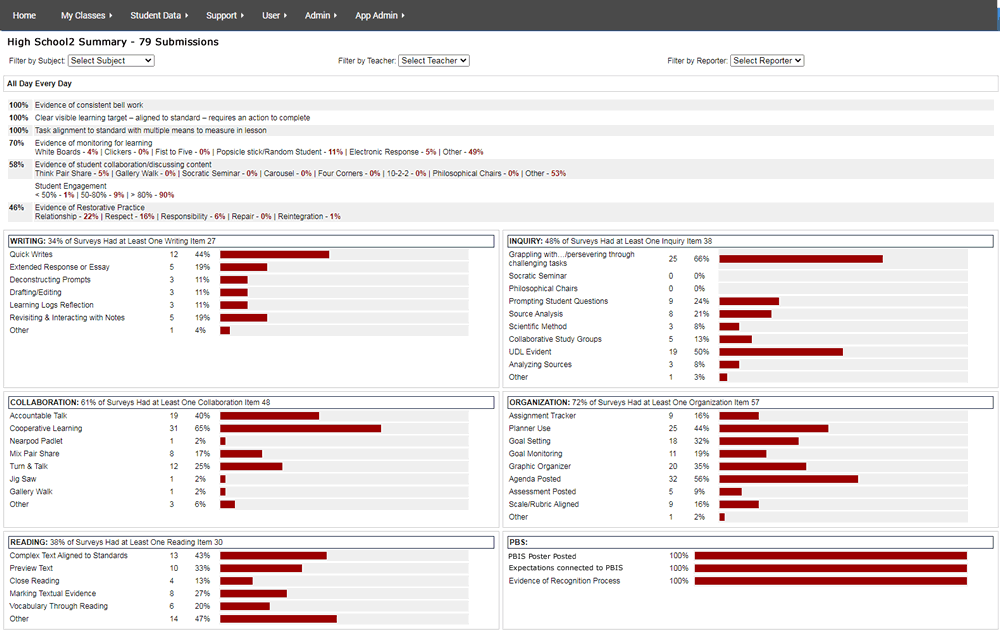Open the Select Subject filter dropdown
The height and width of the screenshot is (633, 1000).
(x=111, y=61)
